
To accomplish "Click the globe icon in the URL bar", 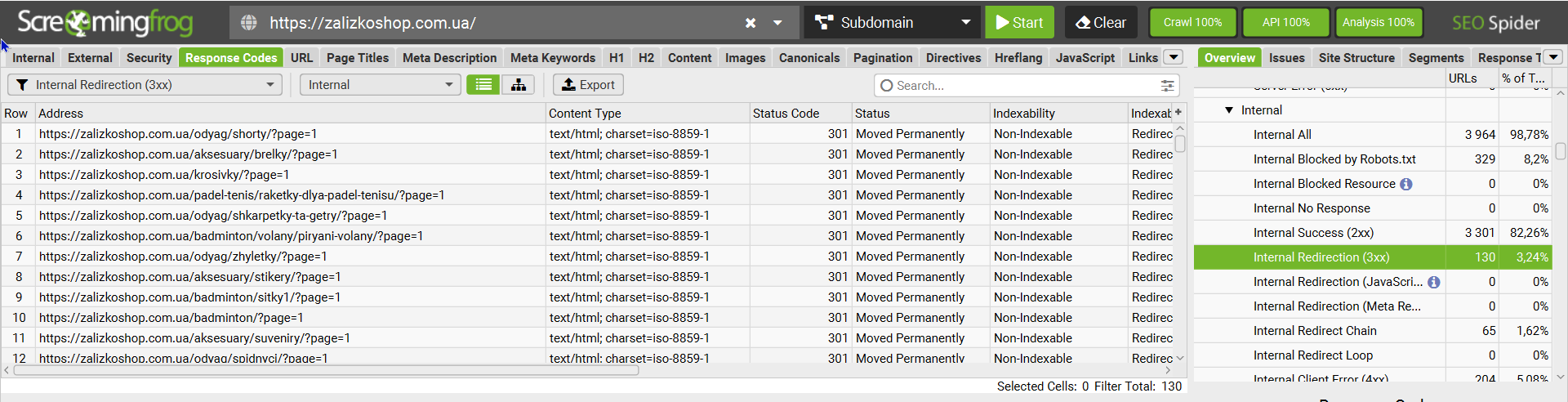I will [x=249, y=23].
